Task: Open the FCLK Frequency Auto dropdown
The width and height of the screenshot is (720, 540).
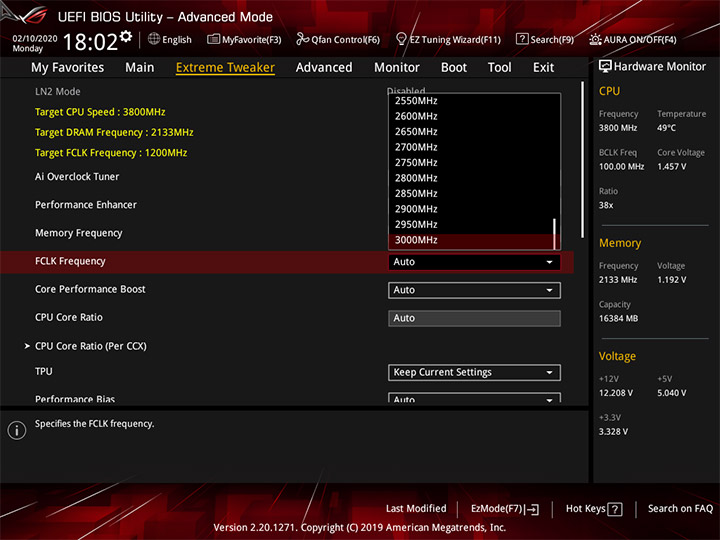Action: (x=474, y=262)
